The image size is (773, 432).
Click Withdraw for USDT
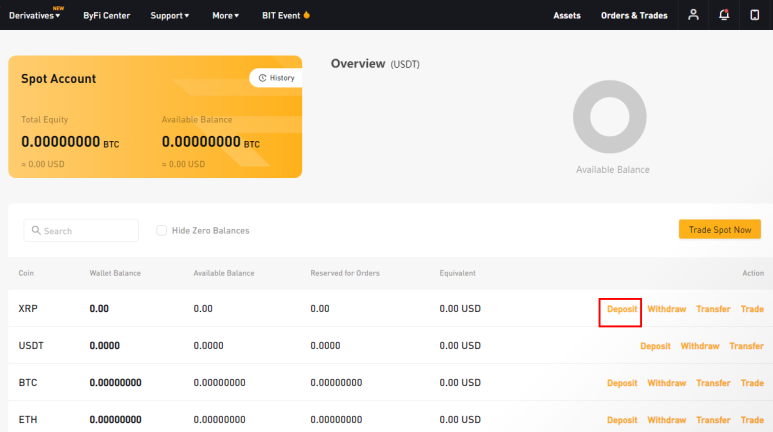pyautogui.click(x=700, y=346)
